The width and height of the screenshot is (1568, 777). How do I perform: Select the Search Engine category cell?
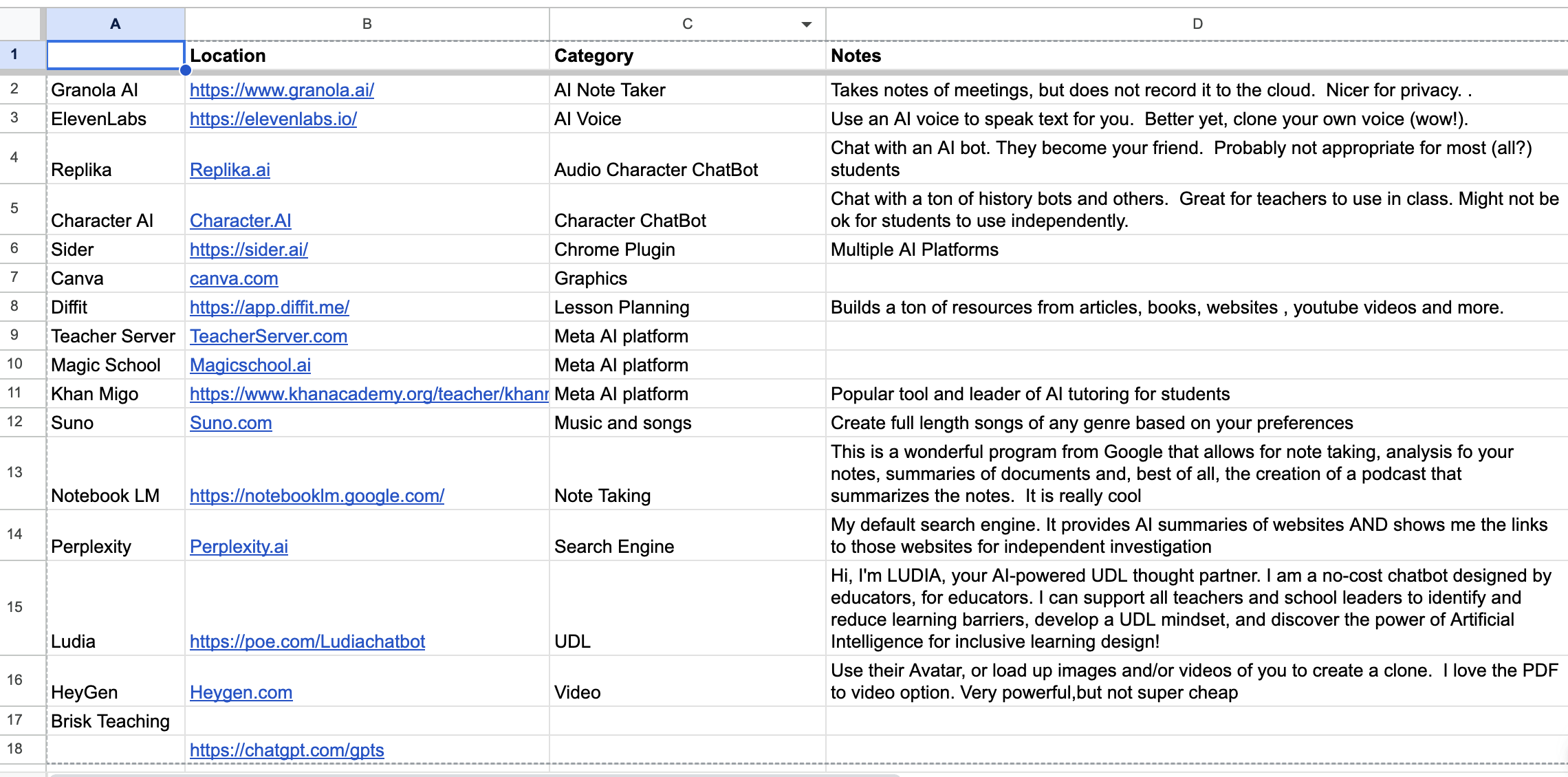[687, 536]
